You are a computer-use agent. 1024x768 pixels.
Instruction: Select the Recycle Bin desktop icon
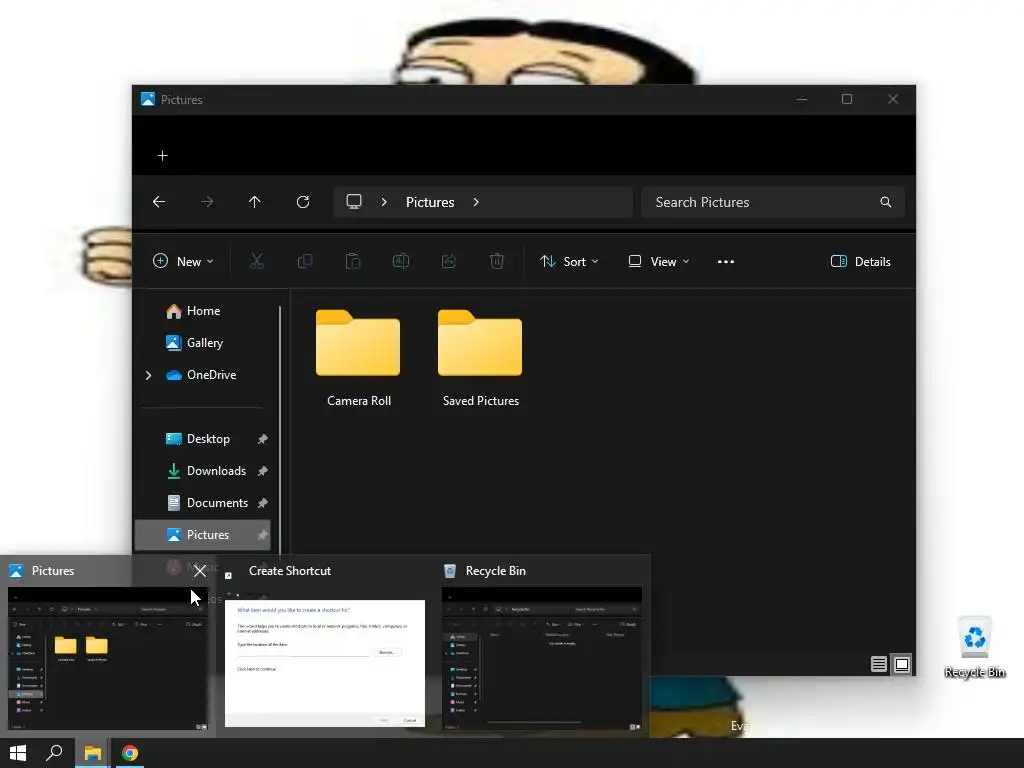coord(974,647)
